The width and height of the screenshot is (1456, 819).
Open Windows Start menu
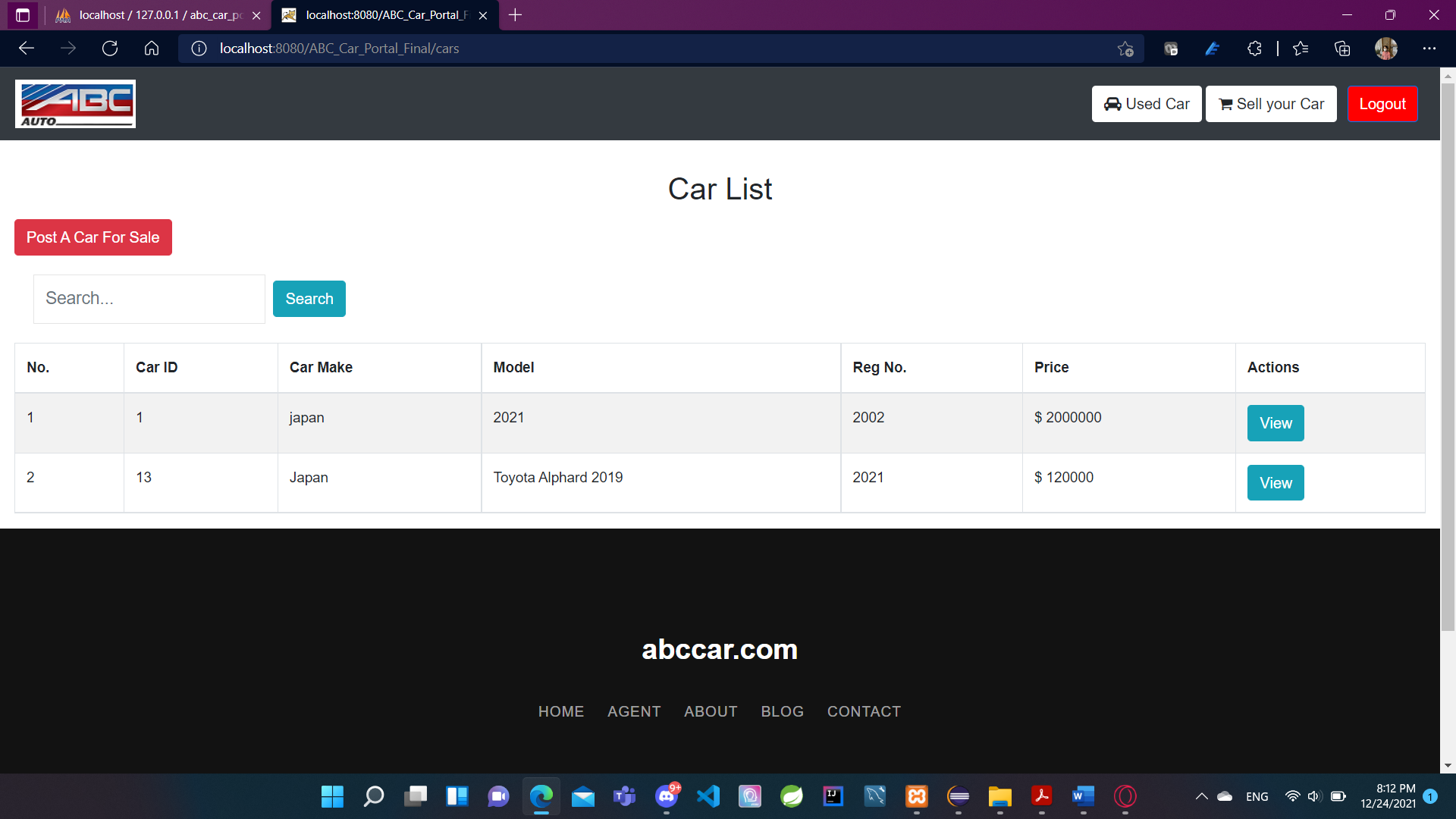(x=332, y=796)
